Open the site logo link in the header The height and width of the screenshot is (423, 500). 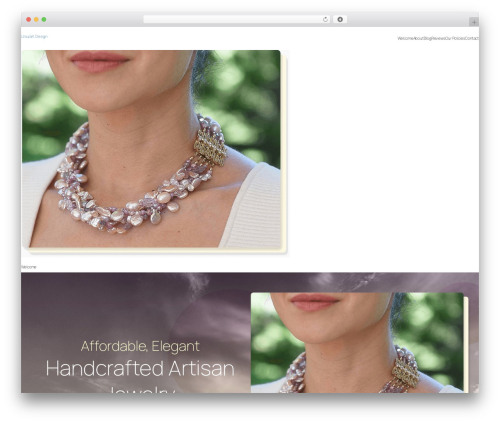34,36
